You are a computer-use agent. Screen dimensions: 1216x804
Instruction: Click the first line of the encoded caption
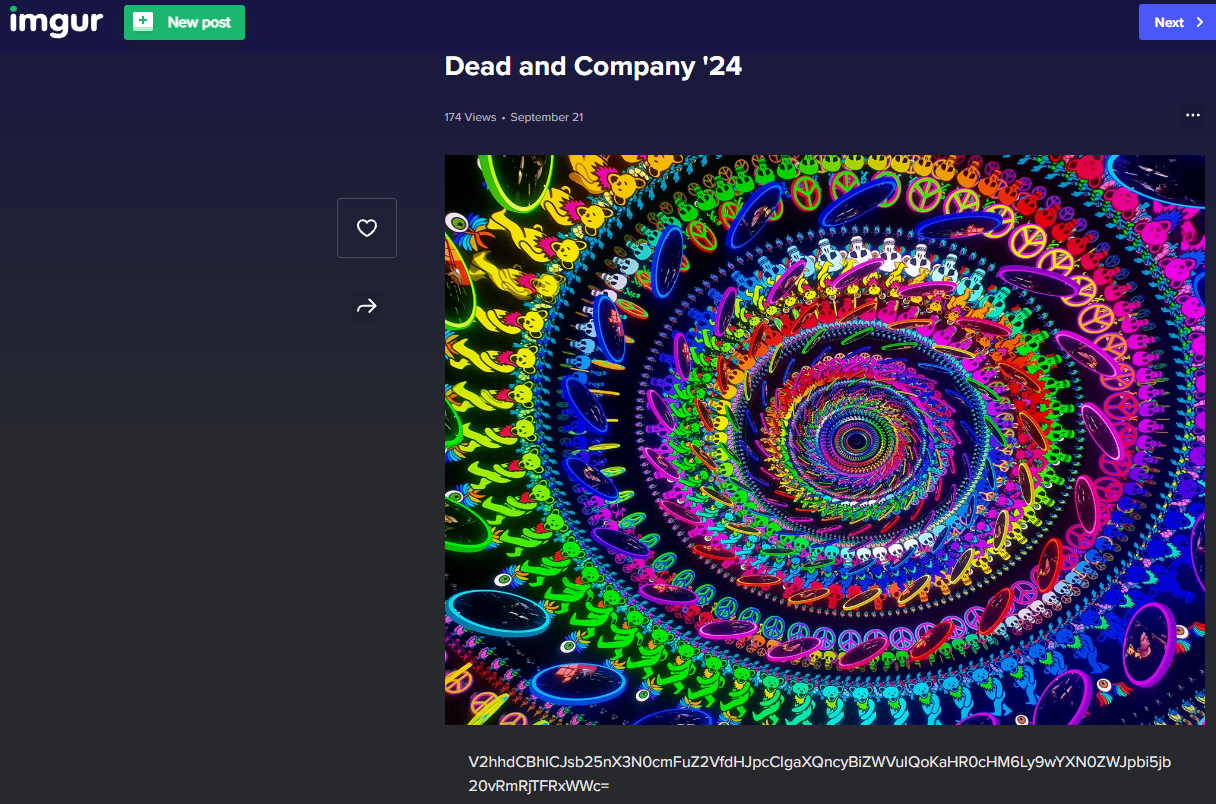[819, 763]
